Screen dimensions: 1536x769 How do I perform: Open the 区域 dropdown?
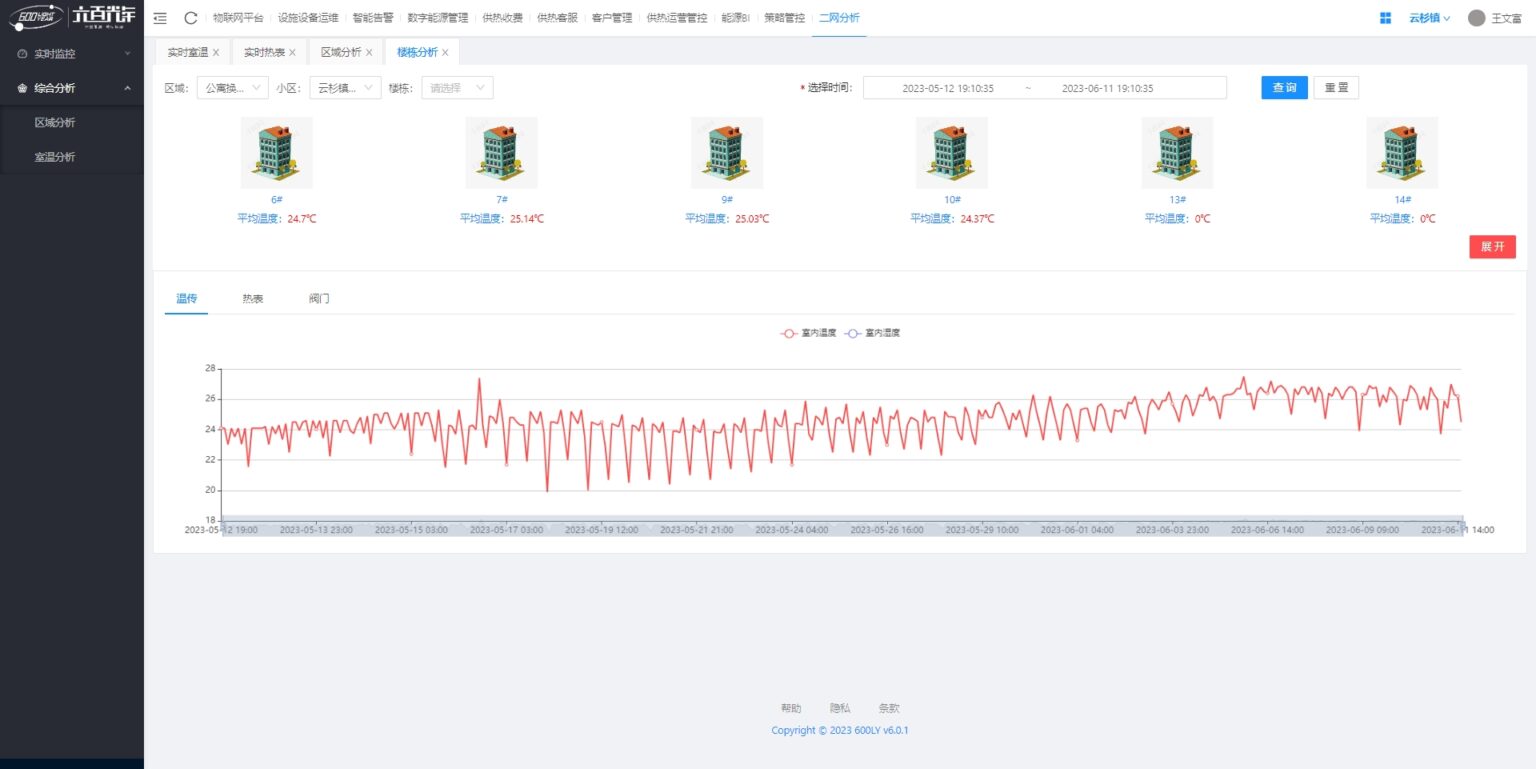click(x=232, y=88)
